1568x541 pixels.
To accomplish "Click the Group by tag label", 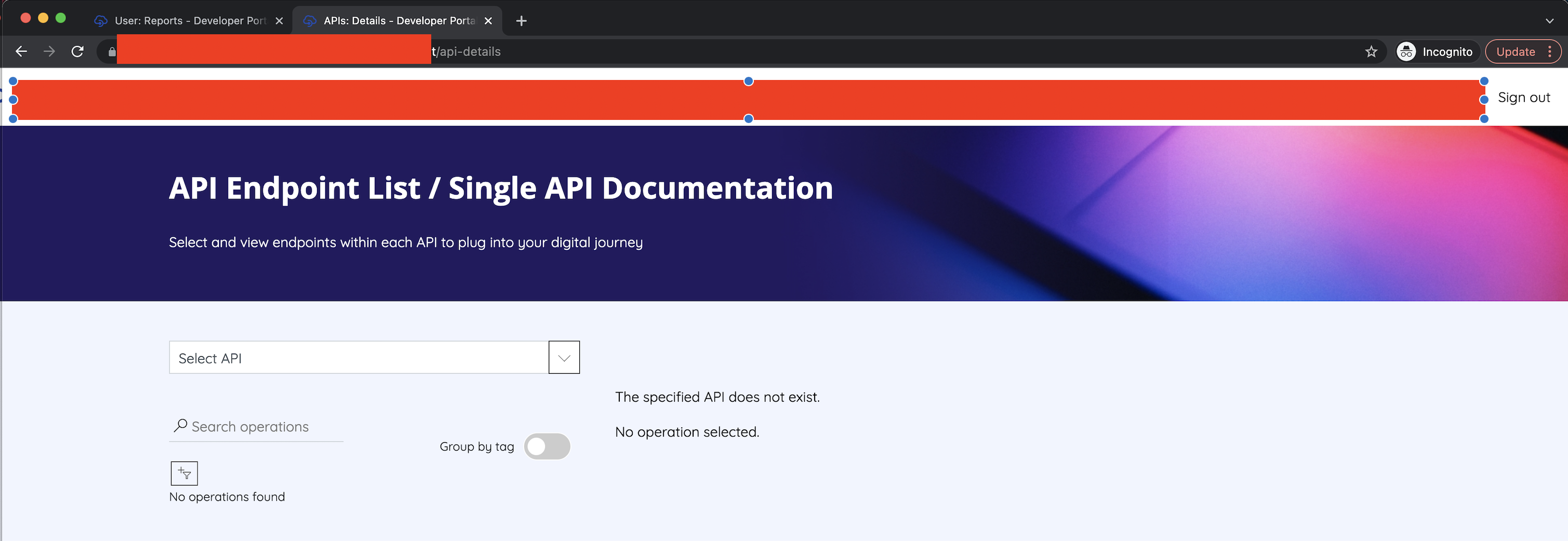I will (476, 446).
